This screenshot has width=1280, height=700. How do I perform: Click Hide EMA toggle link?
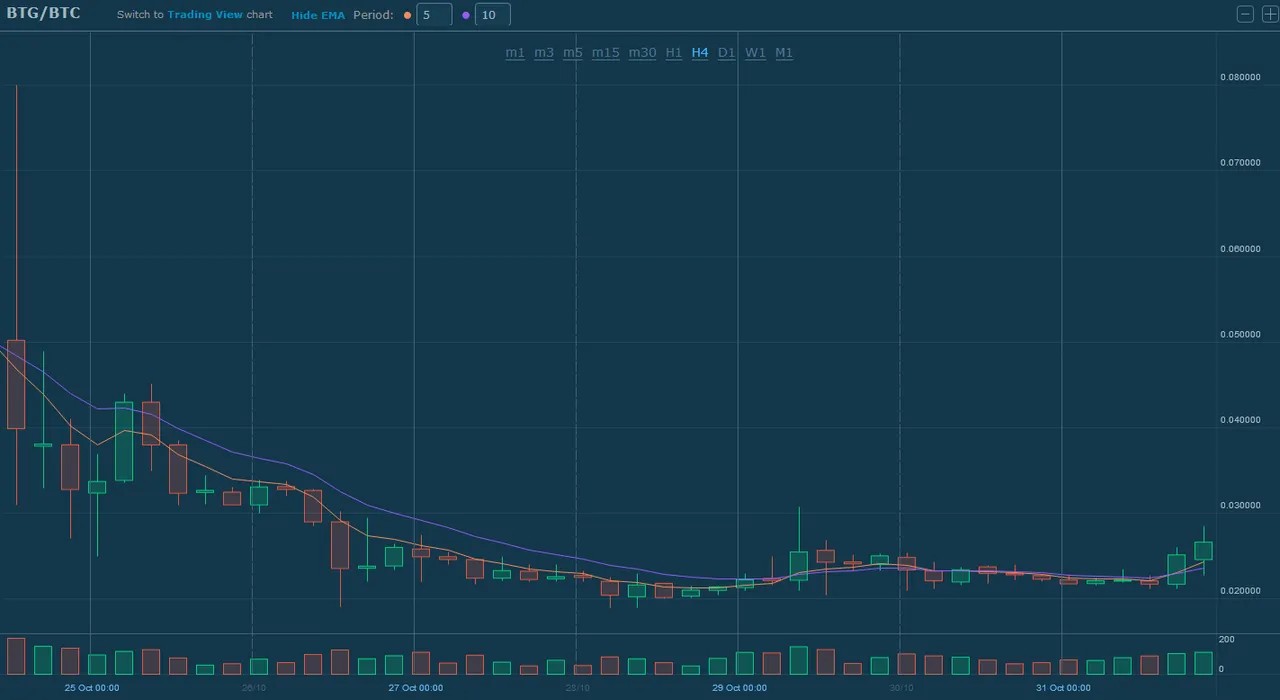318,15
